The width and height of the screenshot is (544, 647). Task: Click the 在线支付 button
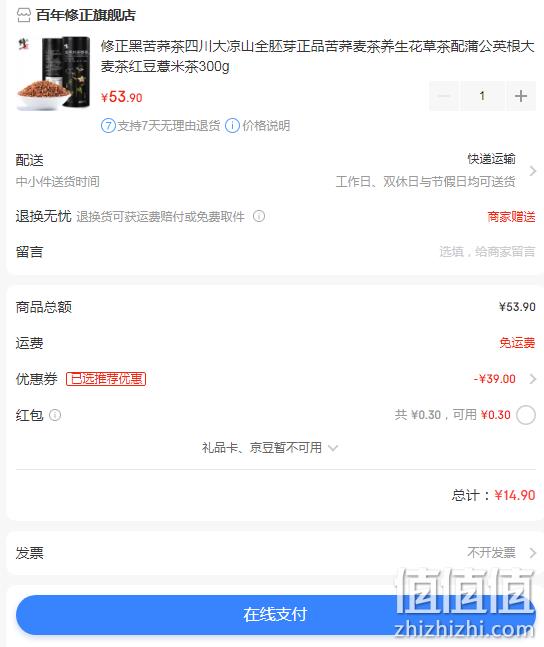click(276, 614)
